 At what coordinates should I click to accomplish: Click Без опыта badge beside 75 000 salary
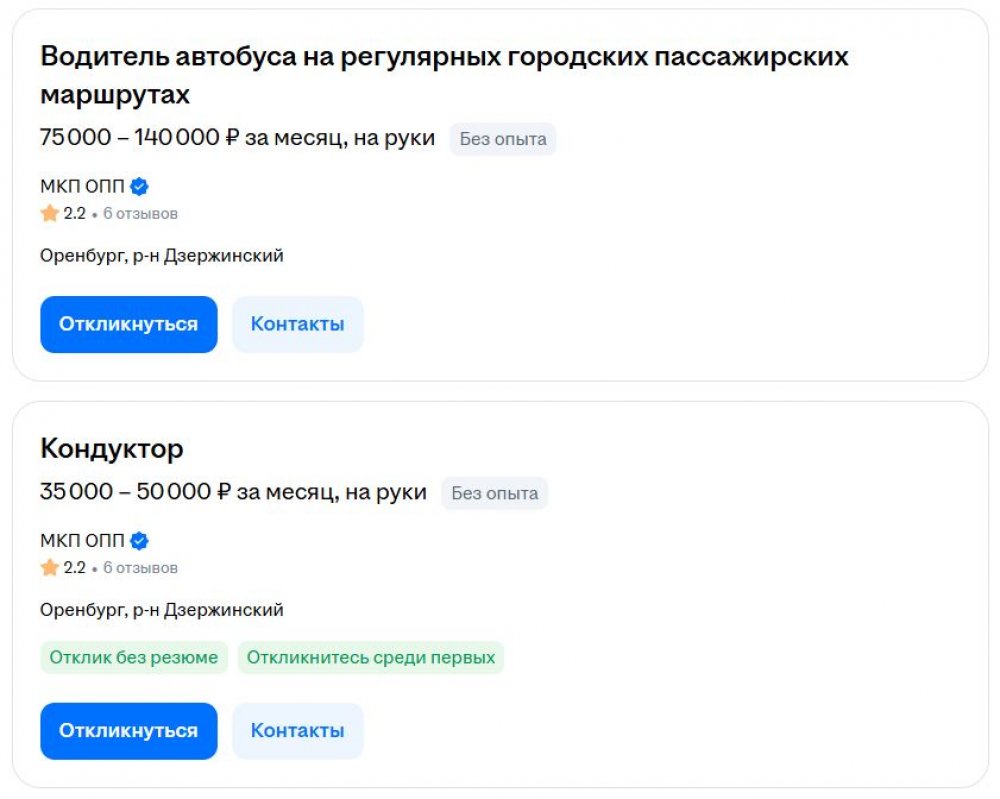503,139
